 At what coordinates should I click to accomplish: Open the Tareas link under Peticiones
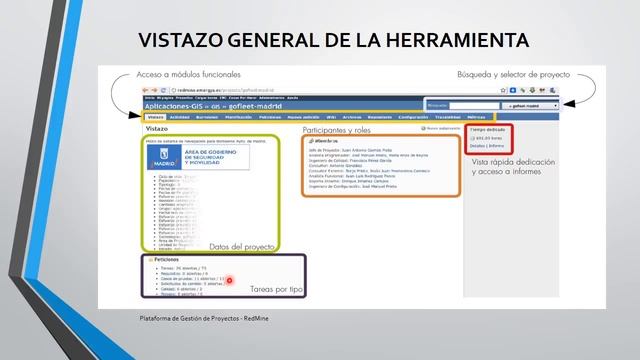(167, 268)
